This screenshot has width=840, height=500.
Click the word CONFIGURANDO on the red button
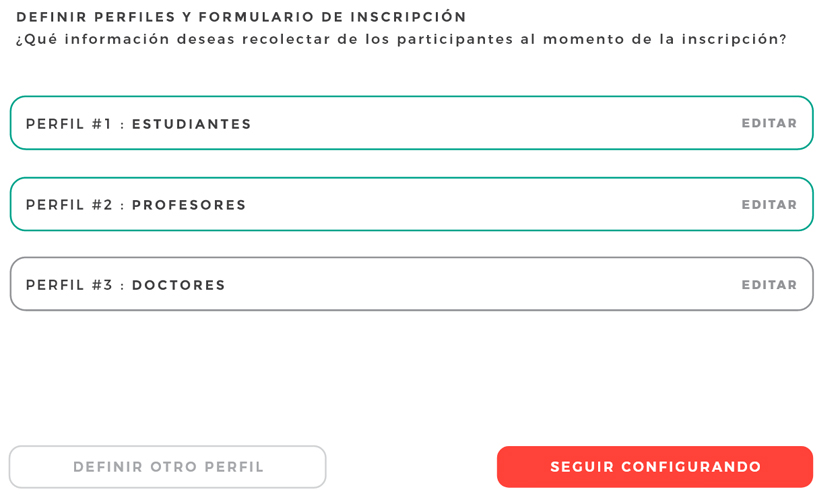(691, 467)
